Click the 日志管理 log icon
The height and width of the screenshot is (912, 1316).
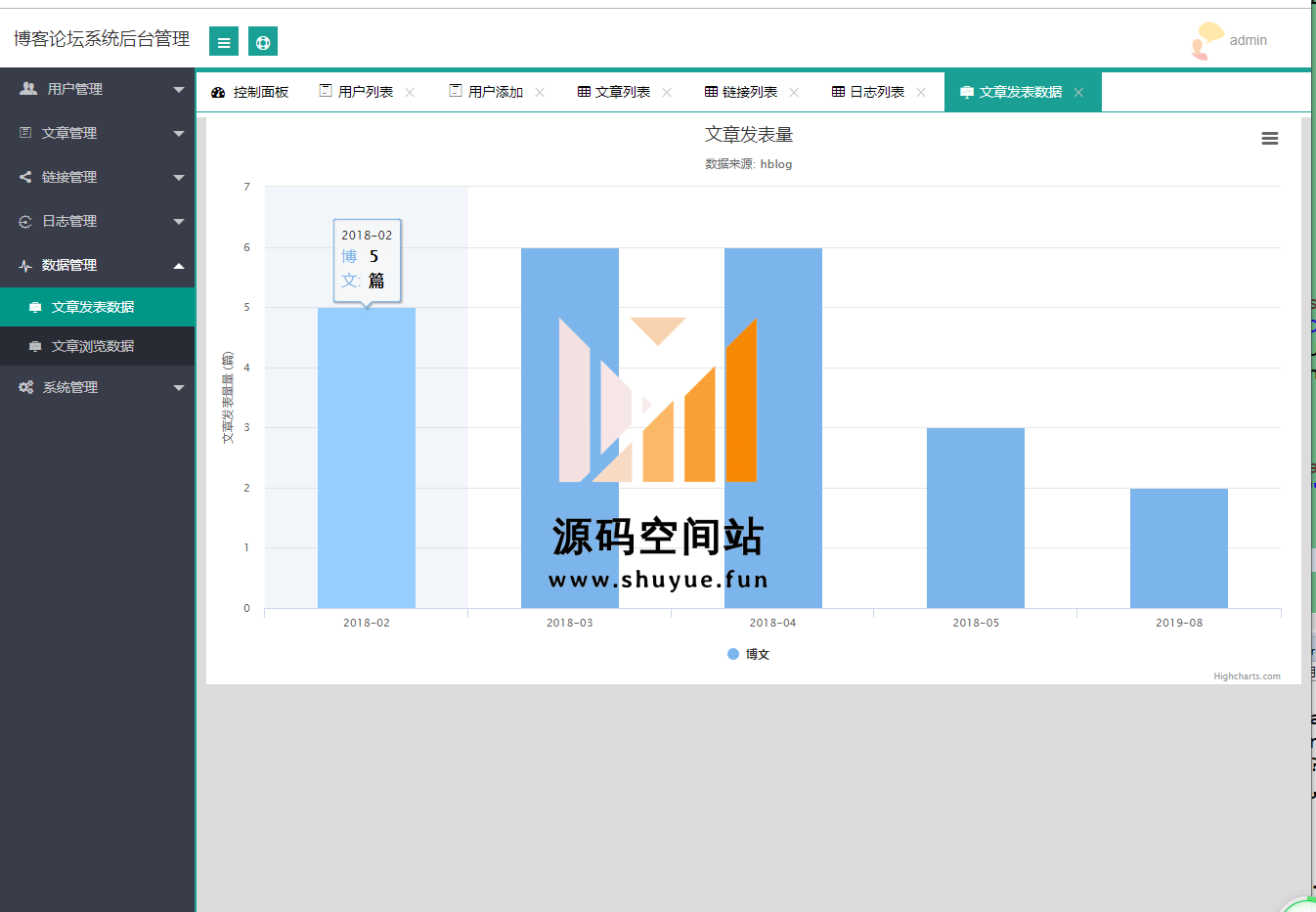pyautogui.click(x=25, y=222)
